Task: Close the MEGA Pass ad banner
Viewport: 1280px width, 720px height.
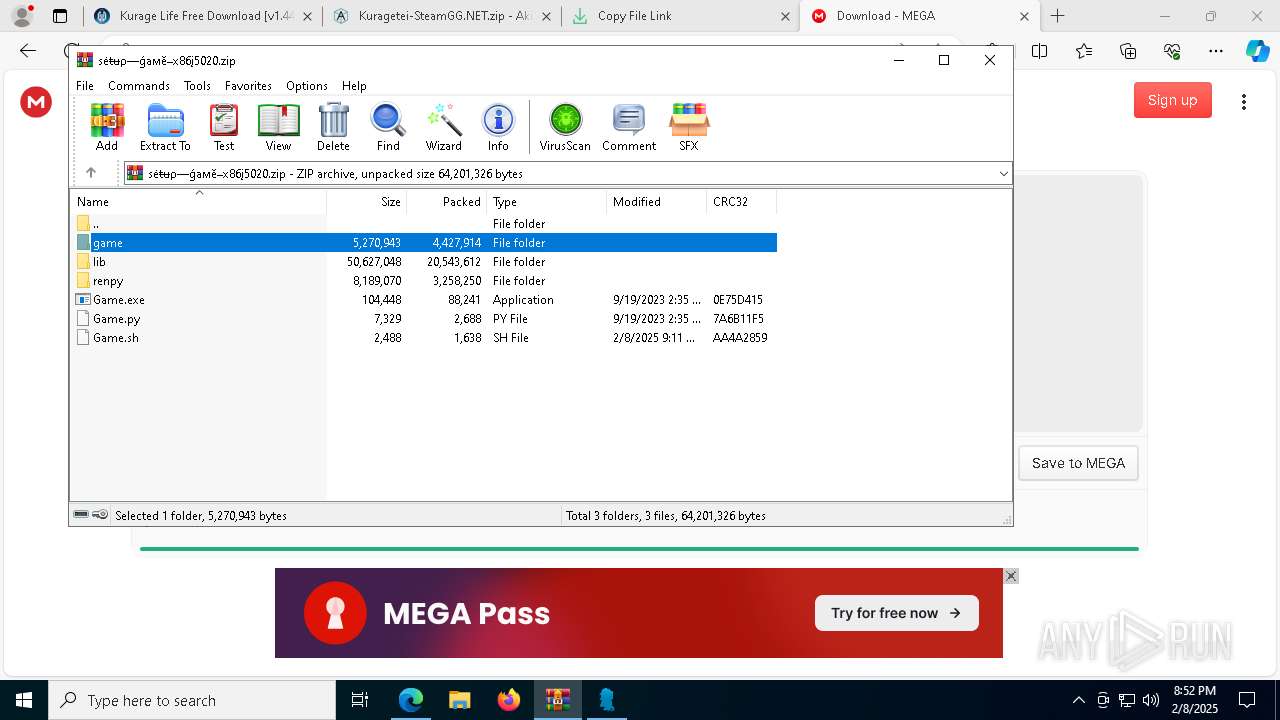Action: point(1011,576)
